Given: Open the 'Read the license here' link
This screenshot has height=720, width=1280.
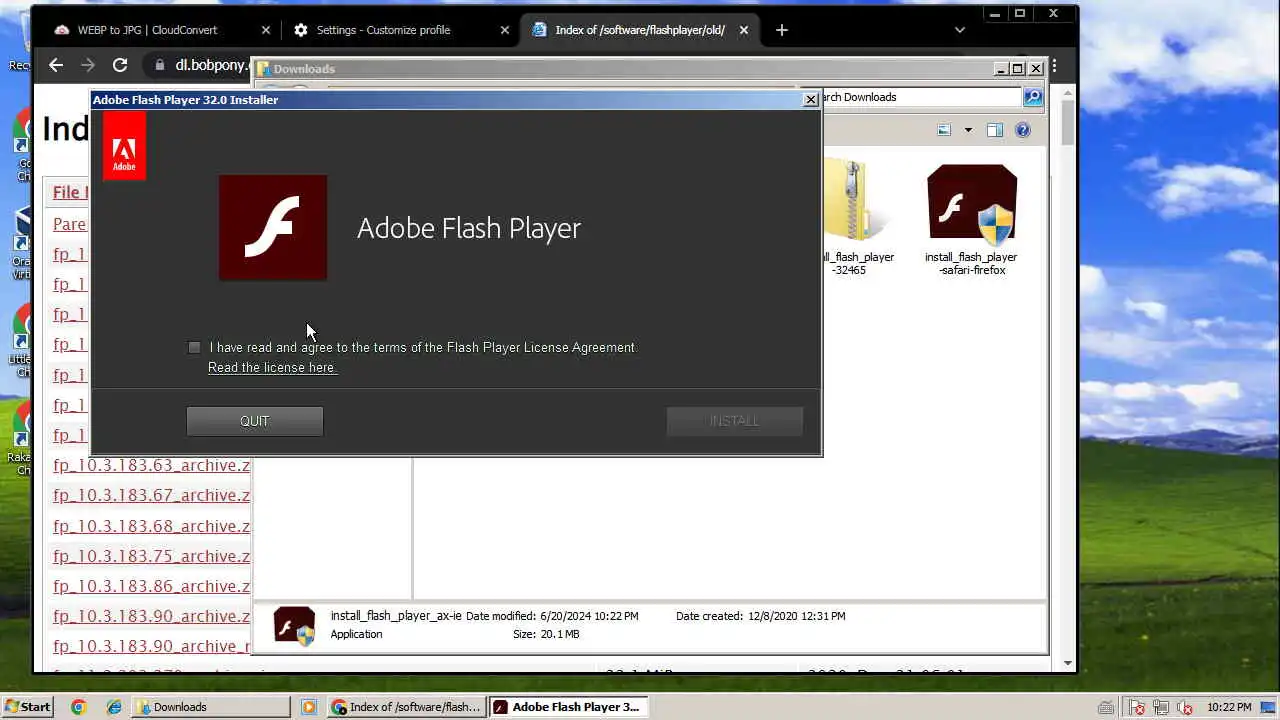Looking at the screenshot, I should coord(272,367).
